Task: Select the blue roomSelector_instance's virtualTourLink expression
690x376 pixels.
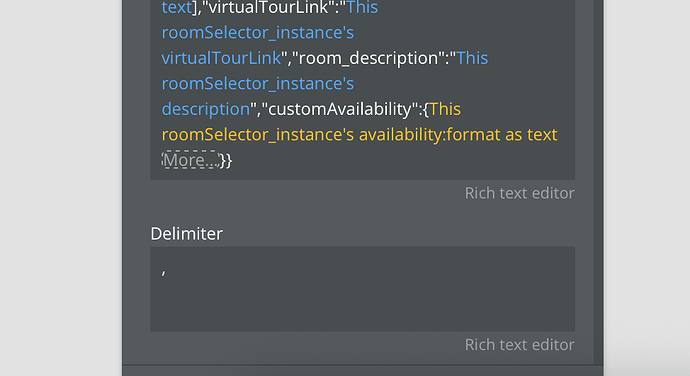Action: [258, 45]
